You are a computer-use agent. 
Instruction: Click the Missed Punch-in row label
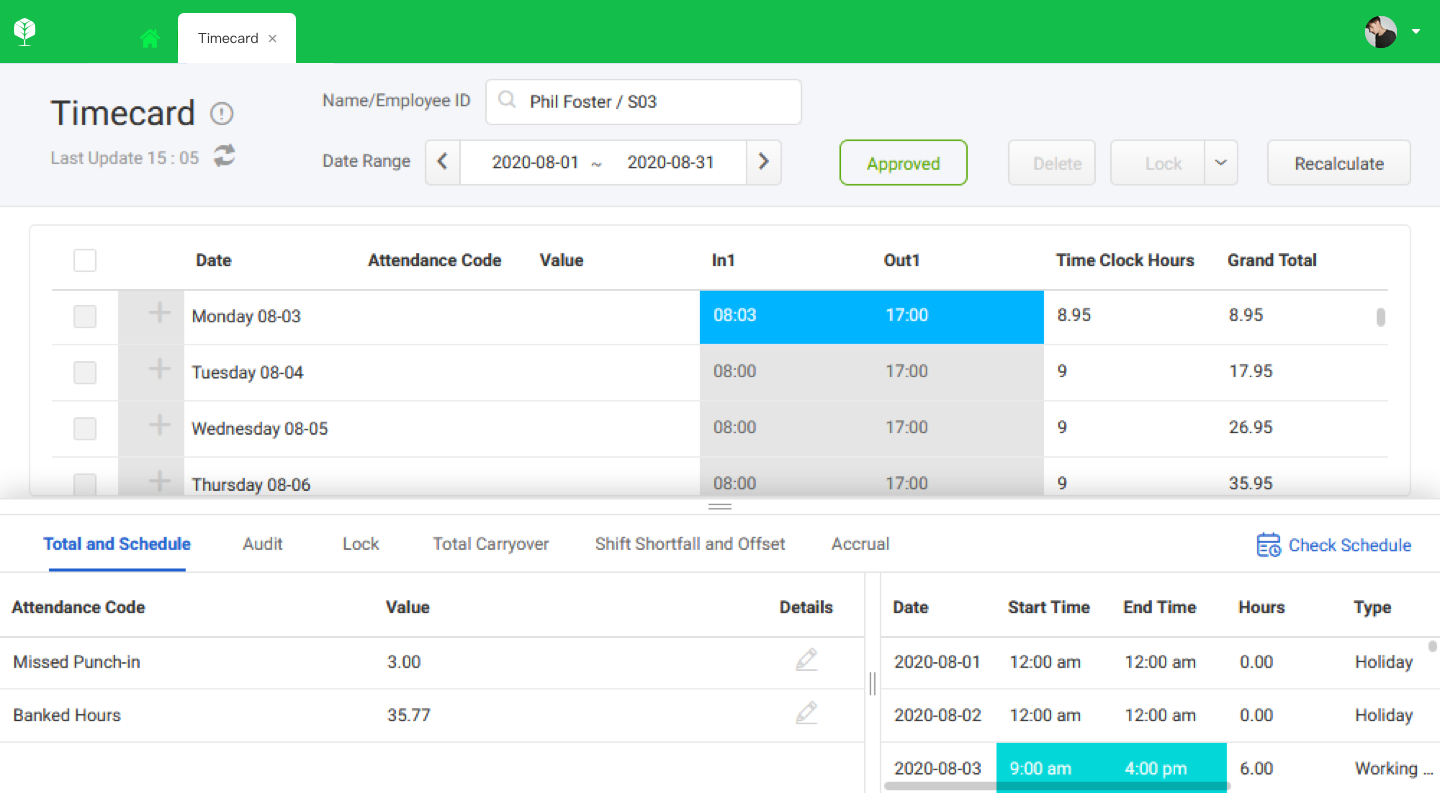point(77,662)
